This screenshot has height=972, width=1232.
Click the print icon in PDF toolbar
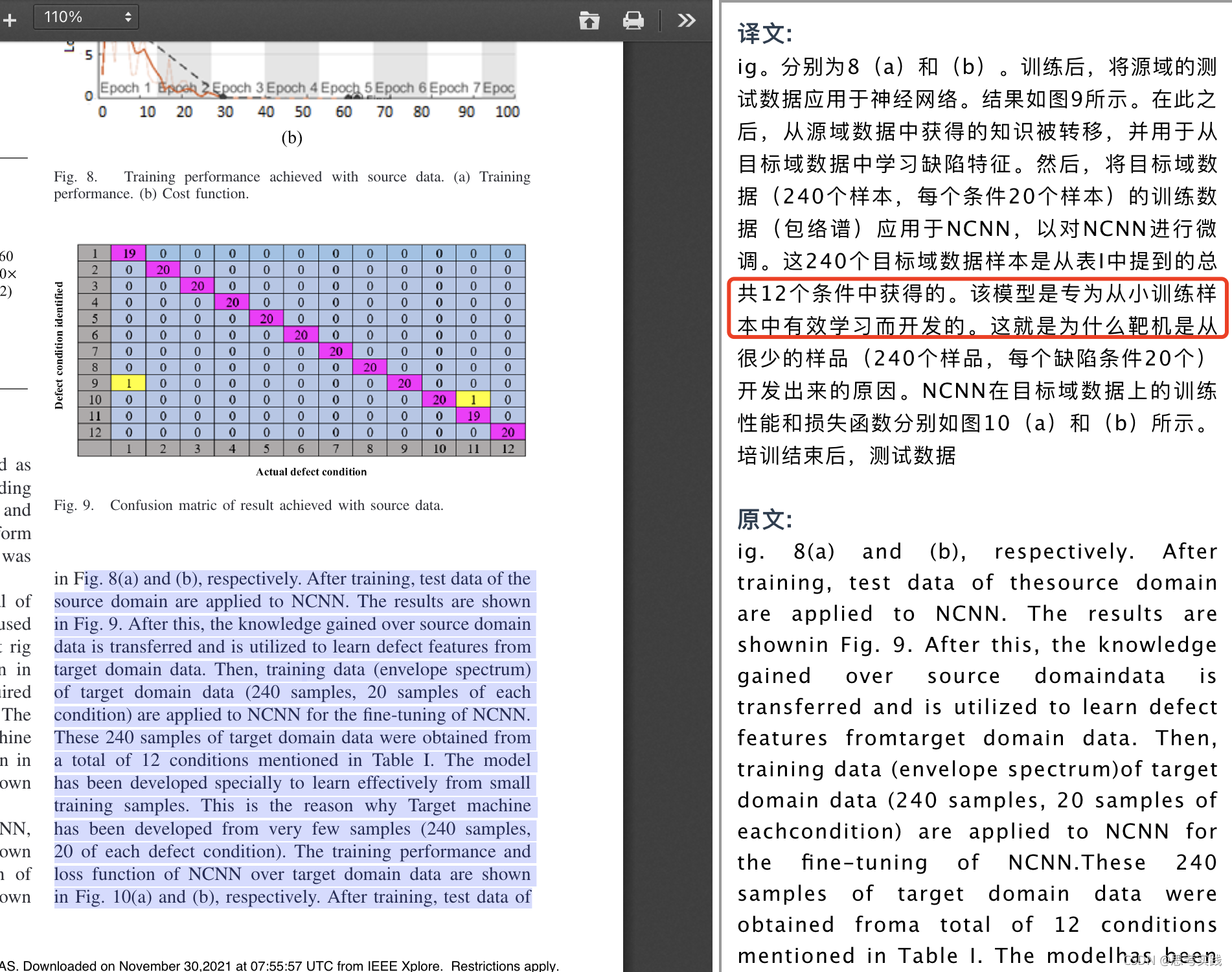(633, 21)
